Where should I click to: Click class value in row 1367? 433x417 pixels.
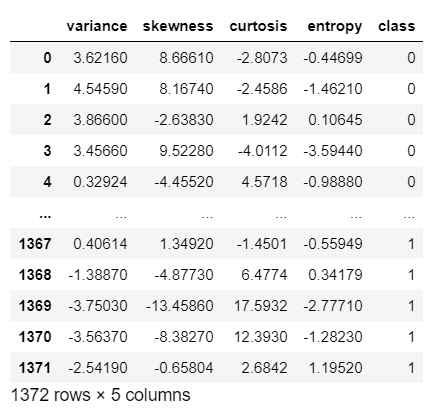pos(411,244)
